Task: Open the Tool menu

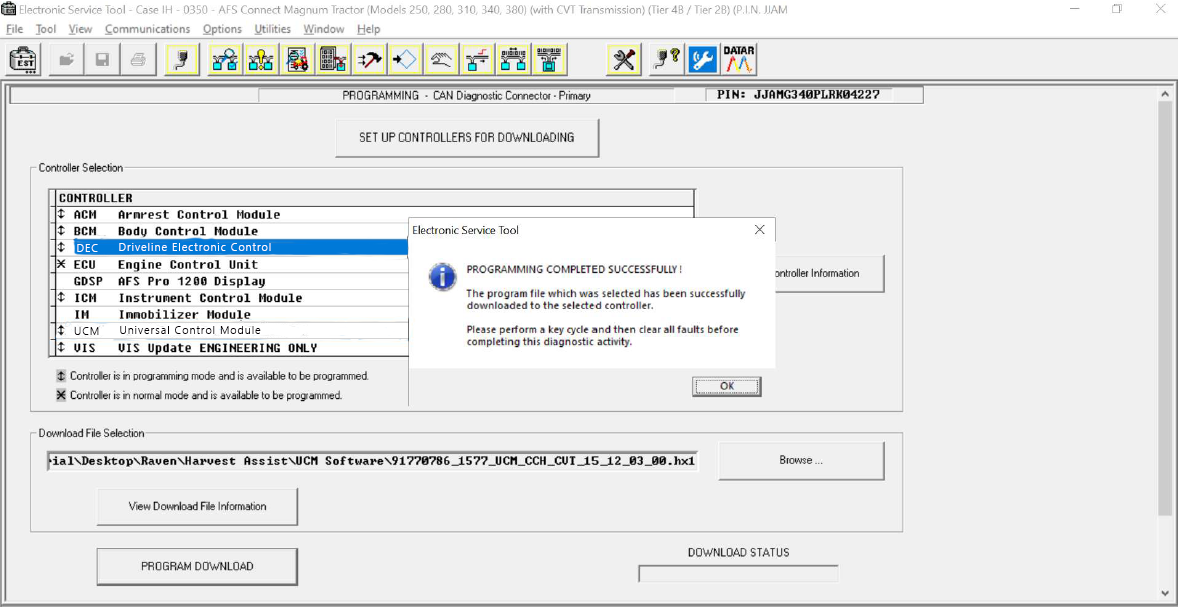Action: pos(46,29)
